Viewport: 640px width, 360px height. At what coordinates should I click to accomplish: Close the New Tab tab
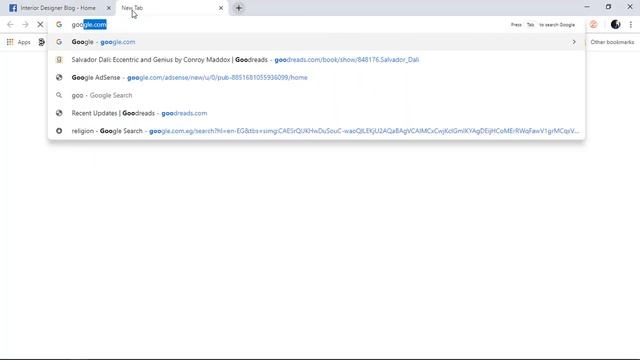click(221, 8)
